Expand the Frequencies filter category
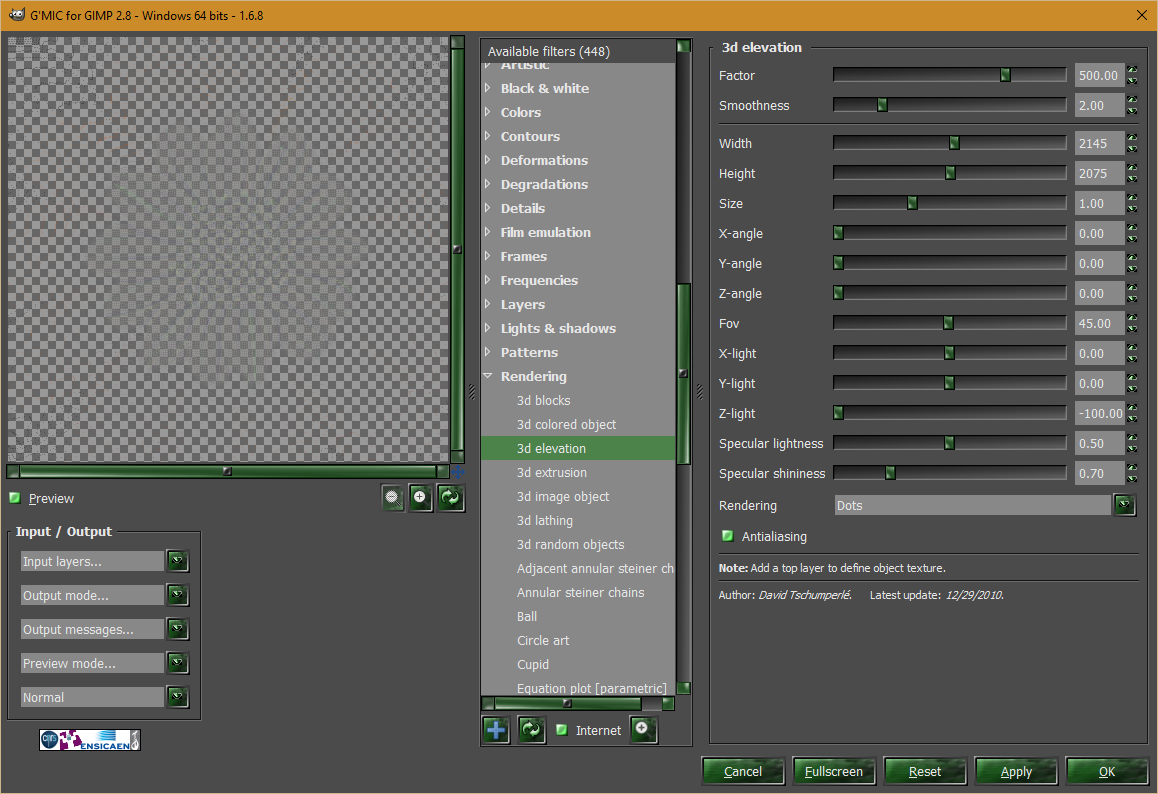Viewport: 1158px width, 794px height. [487, 280]
